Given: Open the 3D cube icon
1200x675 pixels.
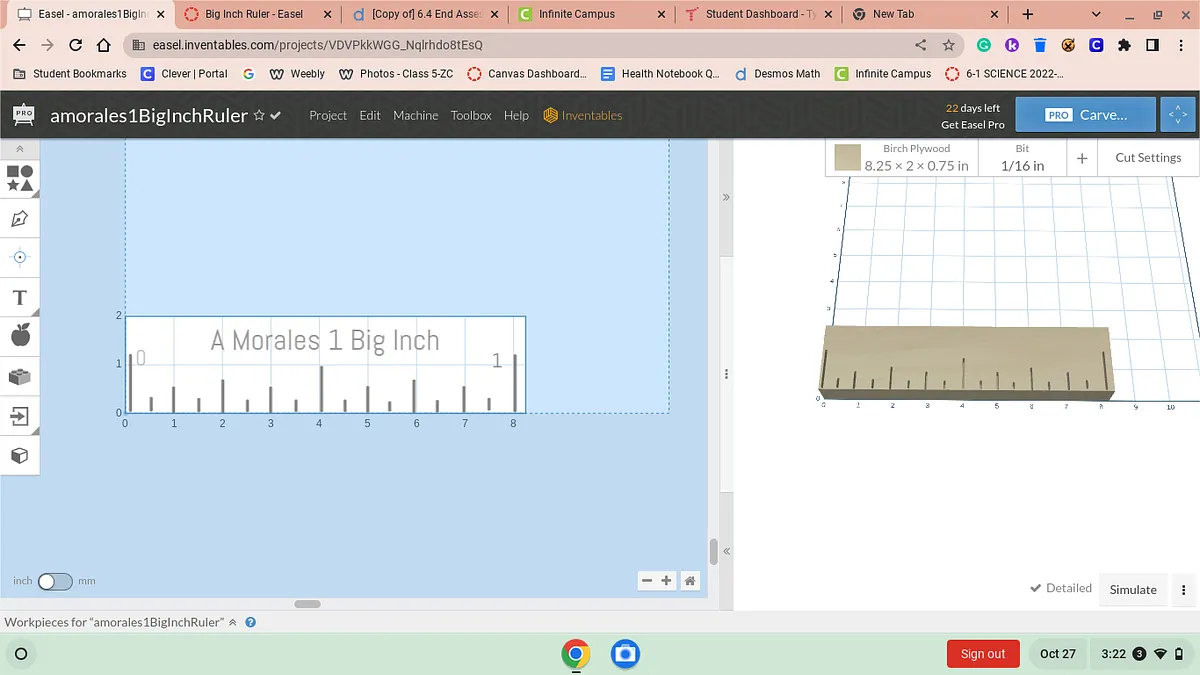Looking at the screenshot, I should 20,456.
